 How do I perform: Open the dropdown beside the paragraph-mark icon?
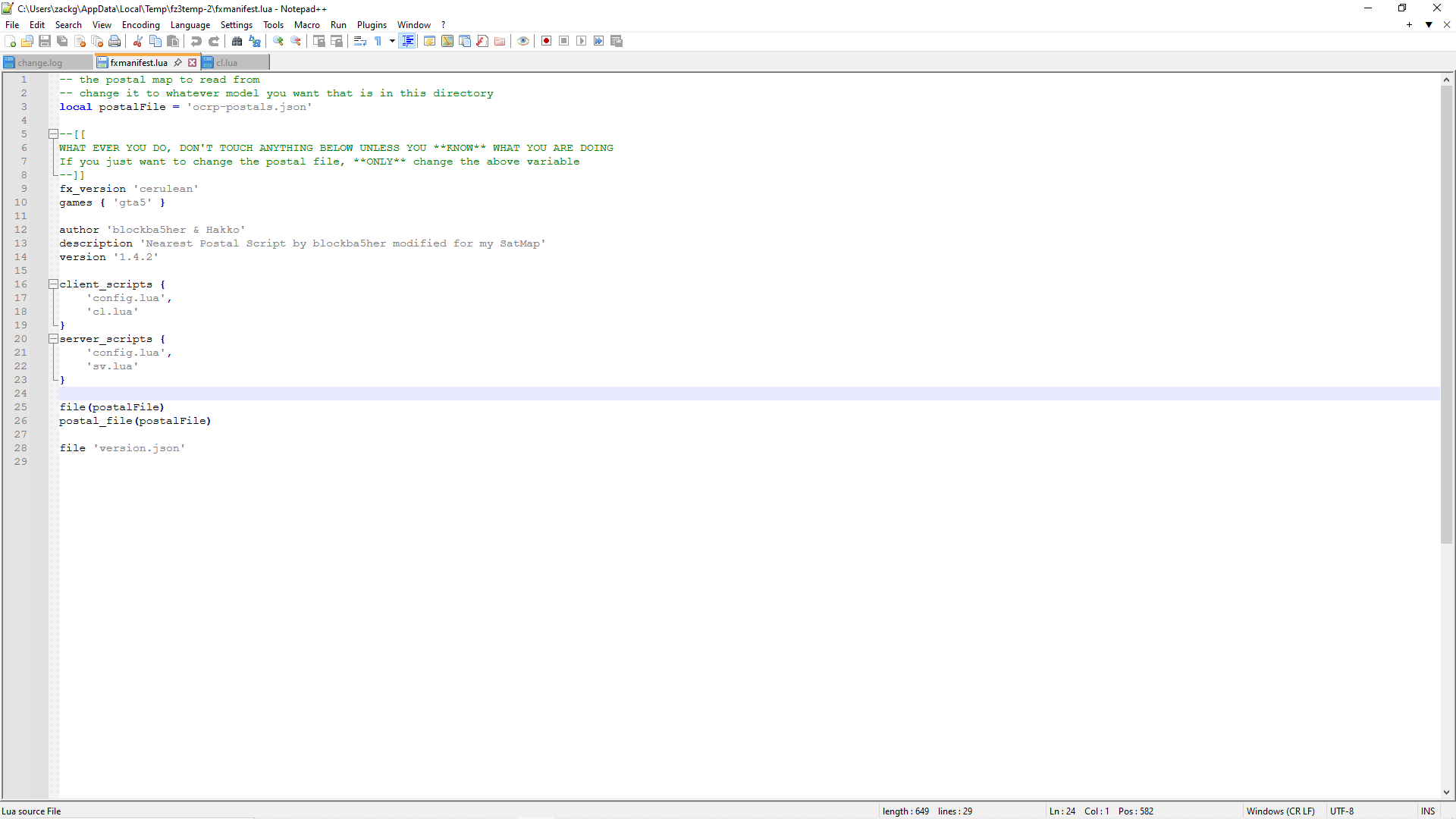(391, 41)
